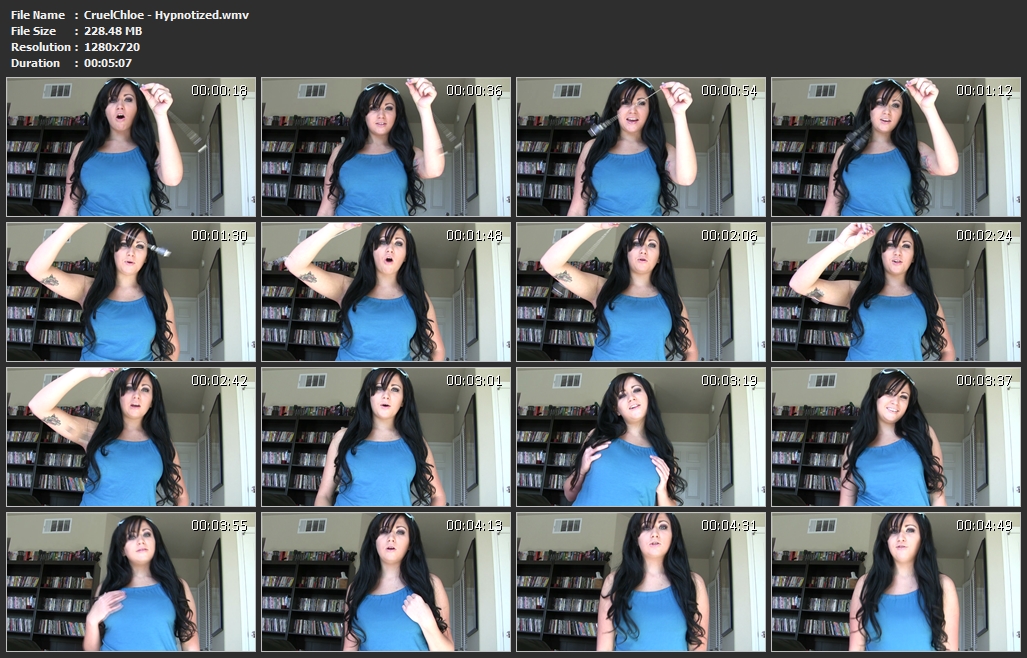Select the thumbnail at 00:01:48
The height and width of the screenshot is (658, 1027).
click(386, 292)
